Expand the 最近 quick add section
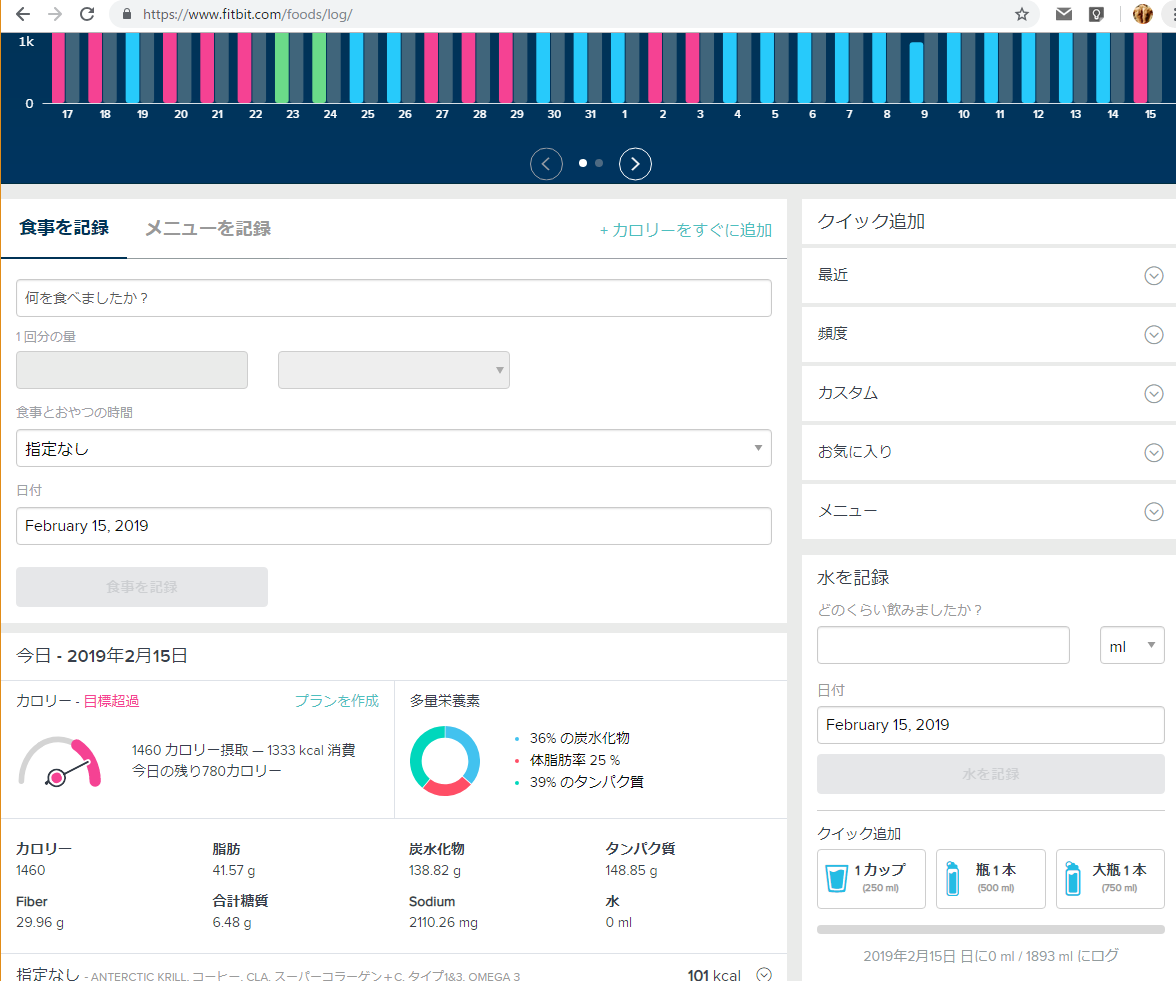1176x981 pixels. pos(1153,275)
